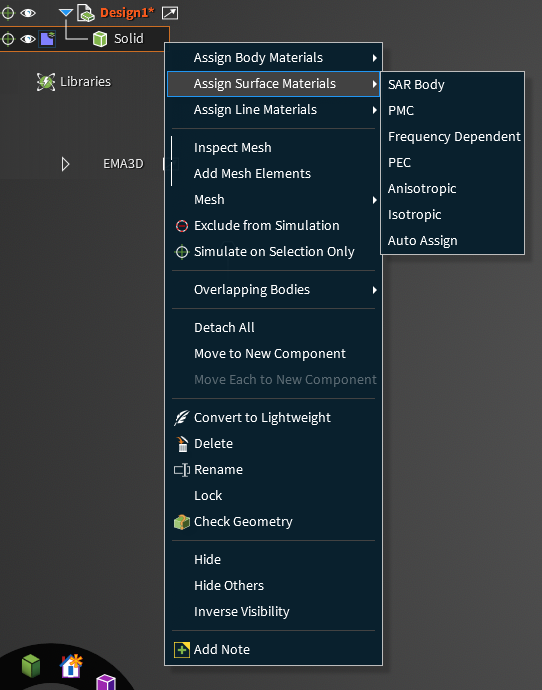Screen dimensions: 542x690
Task: Click the crosshair icon on Design1 row
Action: (x=7, y=13)
